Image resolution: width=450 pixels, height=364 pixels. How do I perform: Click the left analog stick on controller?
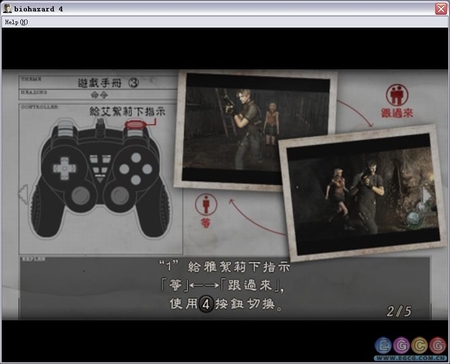point(80,196)
